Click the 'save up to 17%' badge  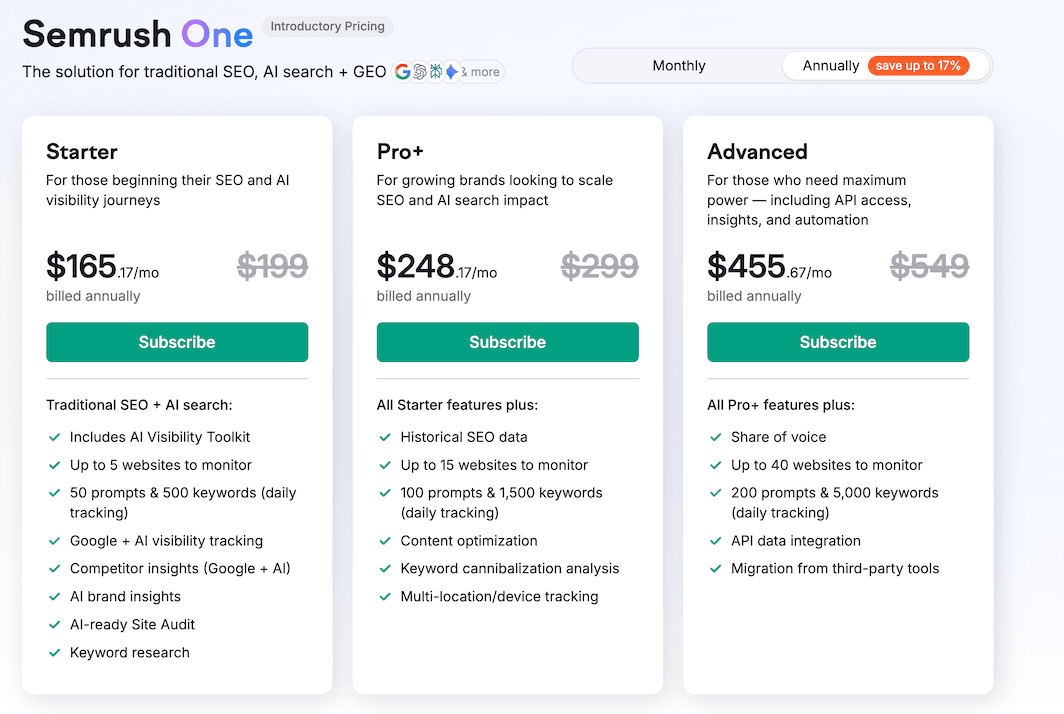pyautogui.click(x=918, y=66)
